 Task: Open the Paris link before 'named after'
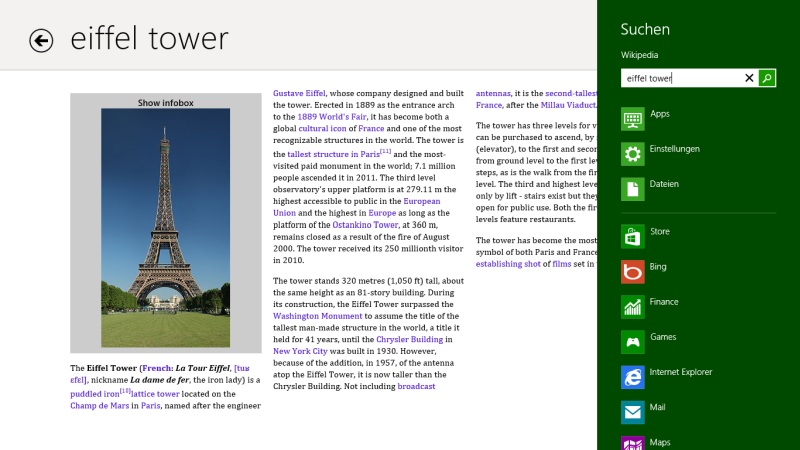[151, 406]
